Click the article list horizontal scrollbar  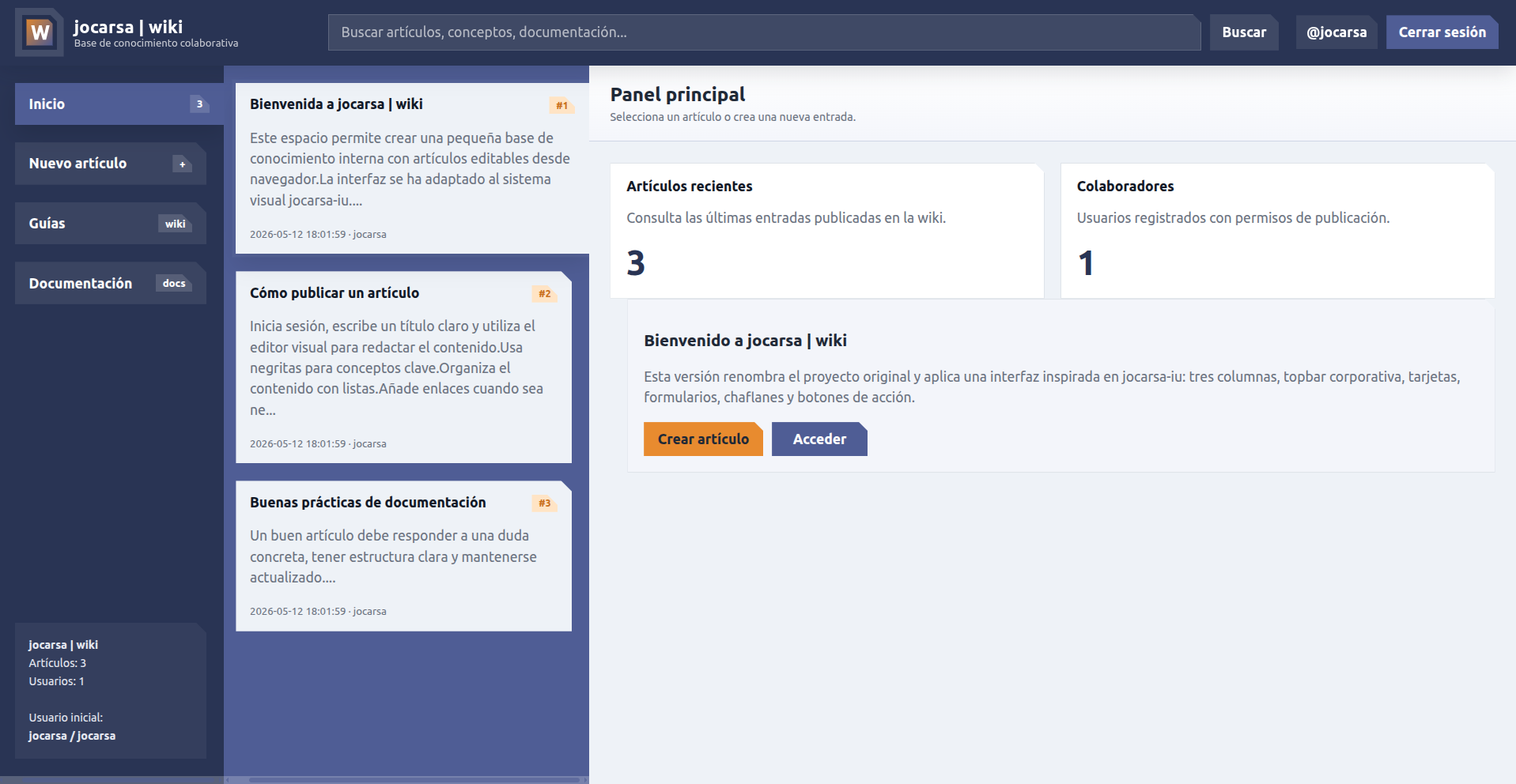click(414, 780)
